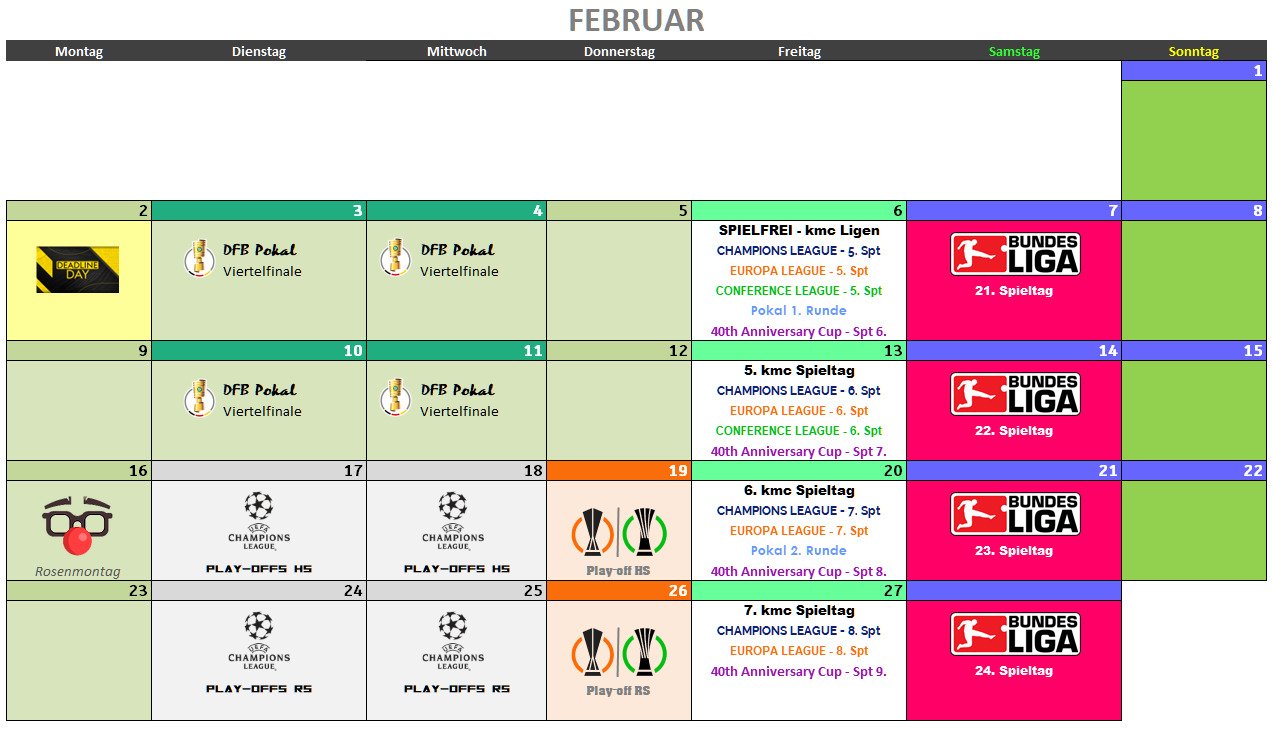The height and width of the screenshot is (741, 1273).
Task: Select the FEBRUAR month title
Action: 636,20
